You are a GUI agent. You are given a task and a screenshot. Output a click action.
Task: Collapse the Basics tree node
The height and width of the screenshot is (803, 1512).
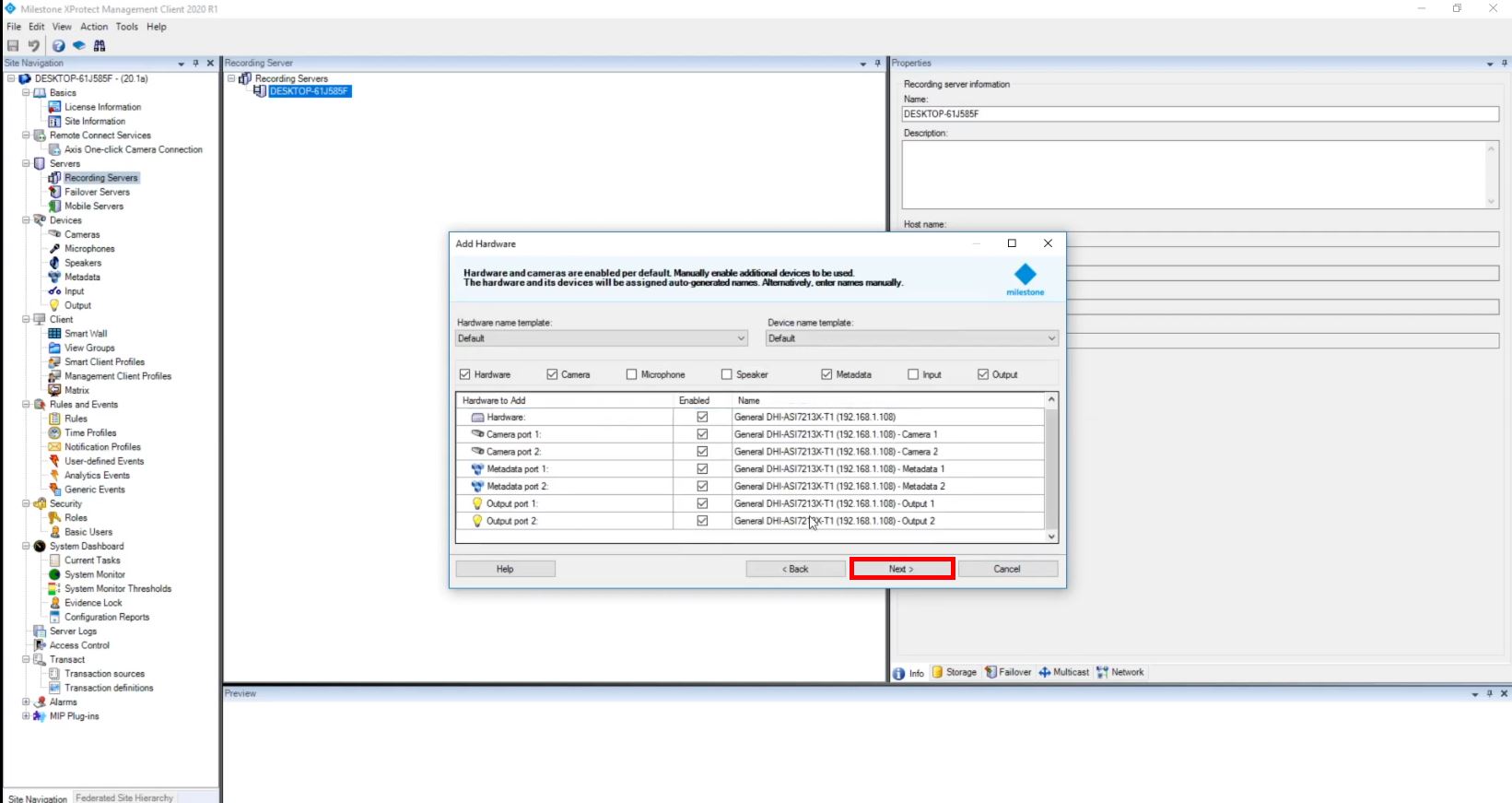26,93
